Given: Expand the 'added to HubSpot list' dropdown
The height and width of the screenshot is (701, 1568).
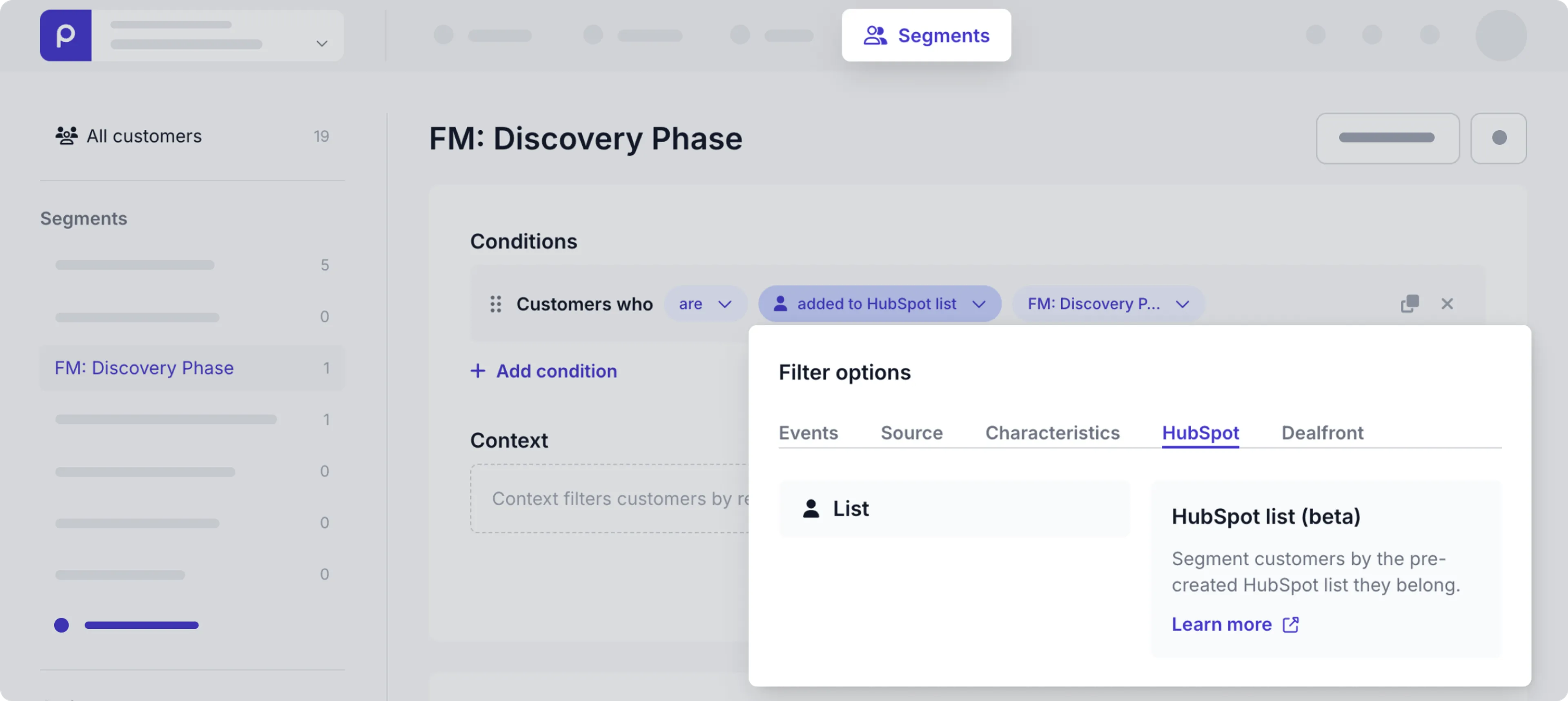Looking at the screenshot, I should pyautogui.click(x=978, y=303).
